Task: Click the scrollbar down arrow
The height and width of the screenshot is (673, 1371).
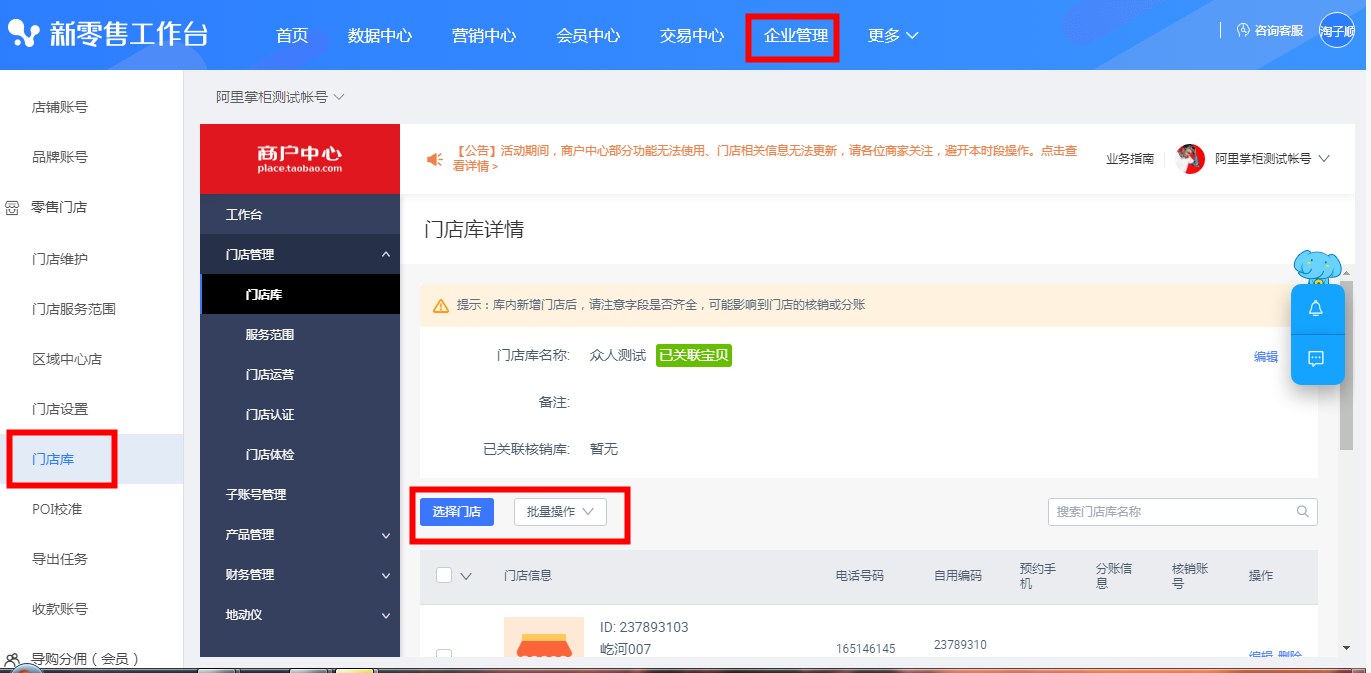Action: coord(1347,647)
